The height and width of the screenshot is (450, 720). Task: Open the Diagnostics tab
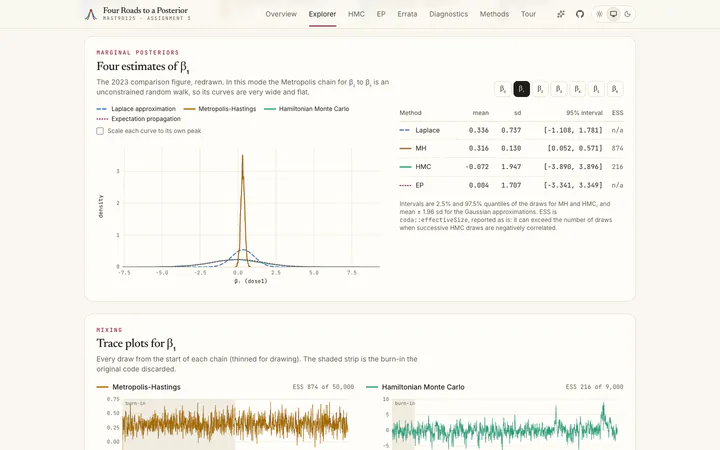click(x=449, y=14)
